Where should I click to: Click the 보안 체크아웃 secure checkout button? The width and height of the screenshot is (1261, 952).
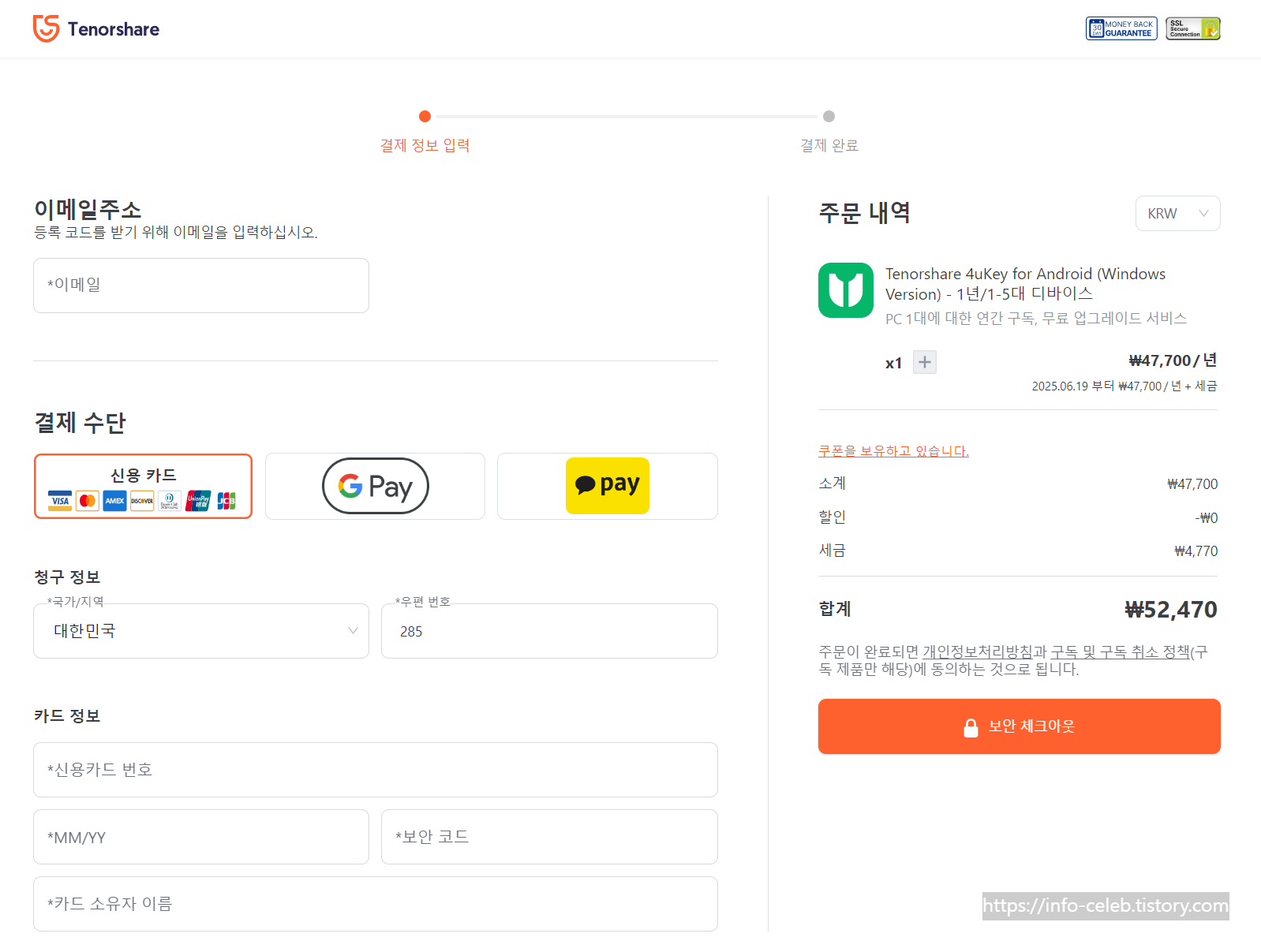[x=1020, y=726]
